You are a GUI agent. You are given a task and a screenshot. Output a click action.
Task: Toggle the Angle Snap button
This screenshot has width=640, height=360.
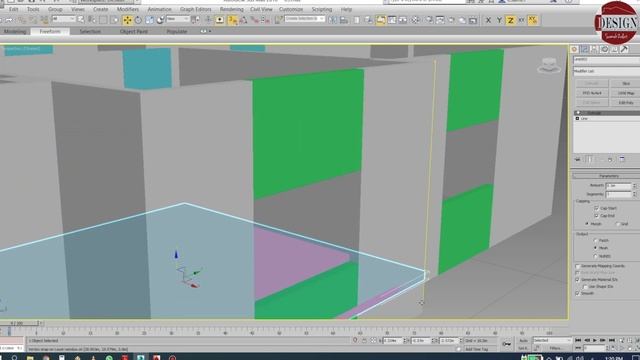pos(244,20)
